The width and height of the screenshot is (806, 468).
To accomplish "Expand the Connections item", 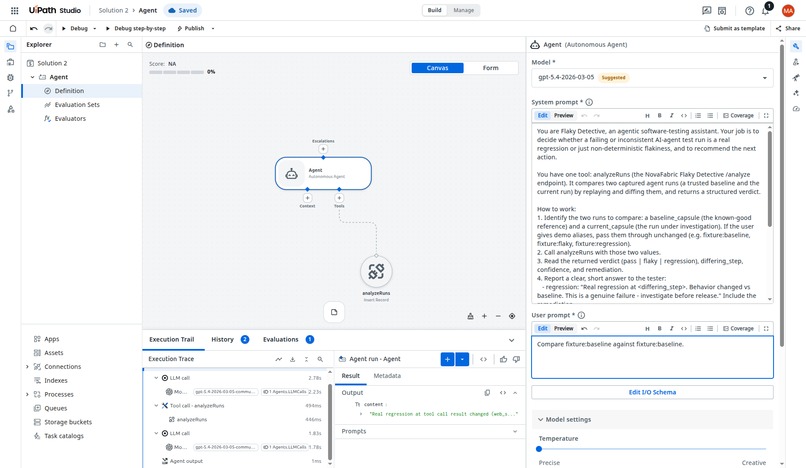I will 27,367.
